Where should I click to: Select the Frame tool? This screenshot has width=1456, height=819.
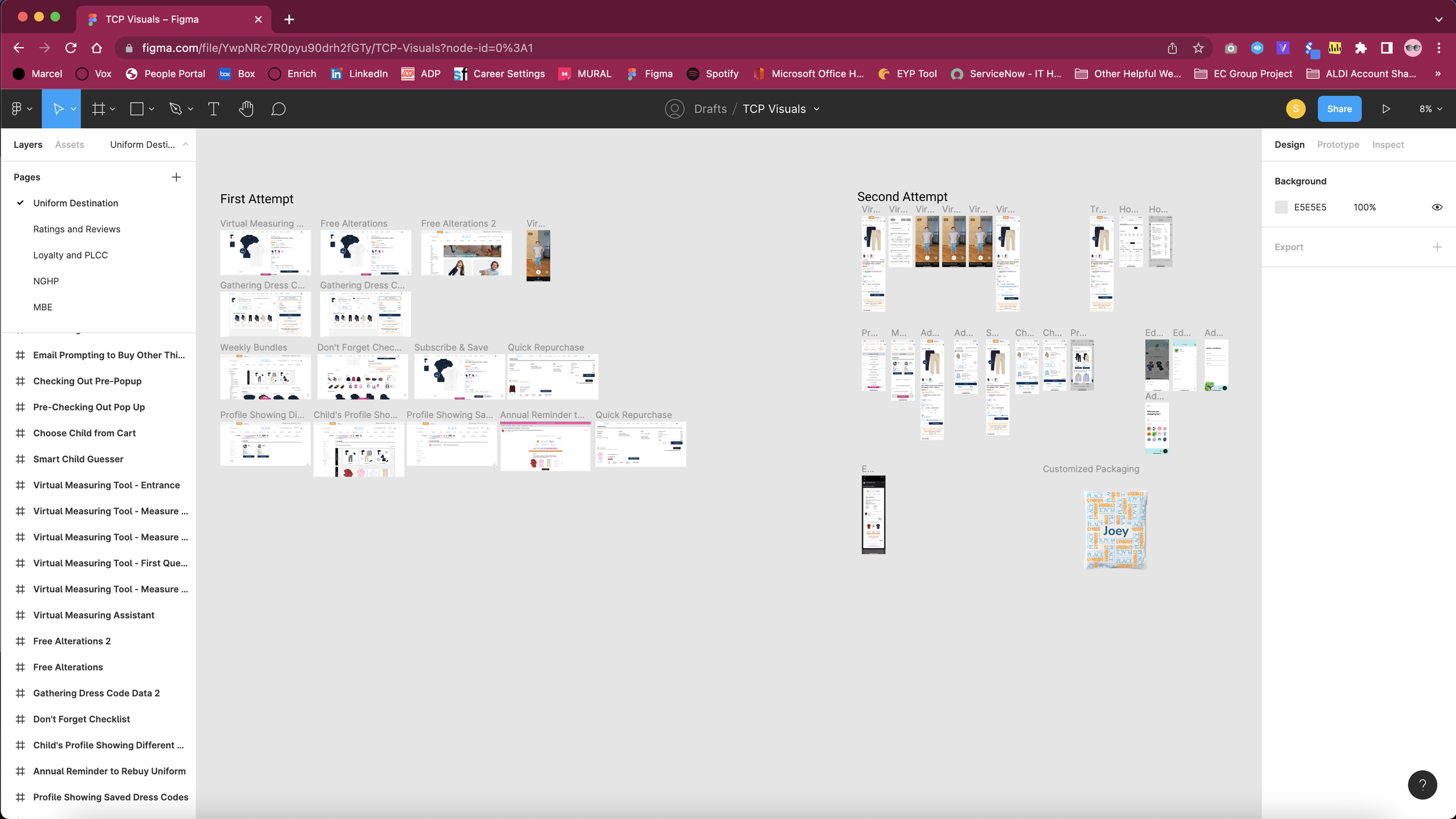(98, 109)
